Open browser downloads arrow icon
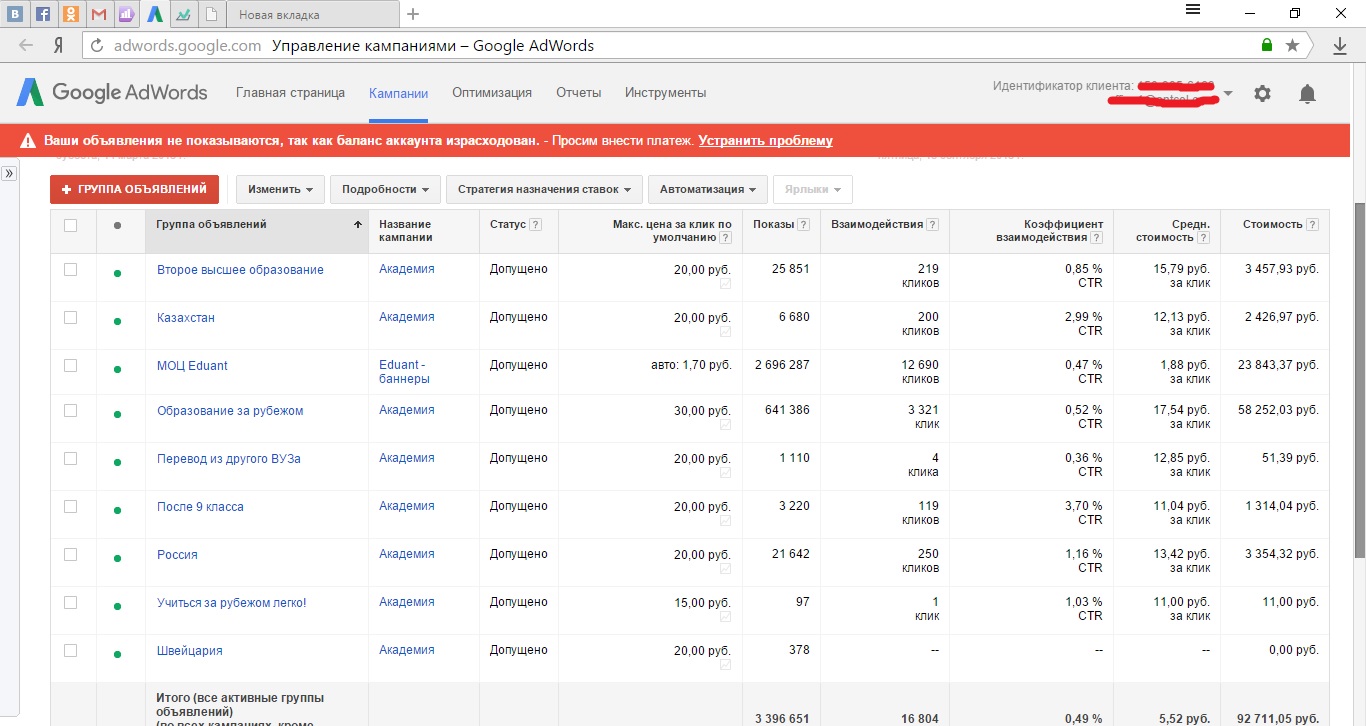The image size is (1366, 726). point(1340,46)
